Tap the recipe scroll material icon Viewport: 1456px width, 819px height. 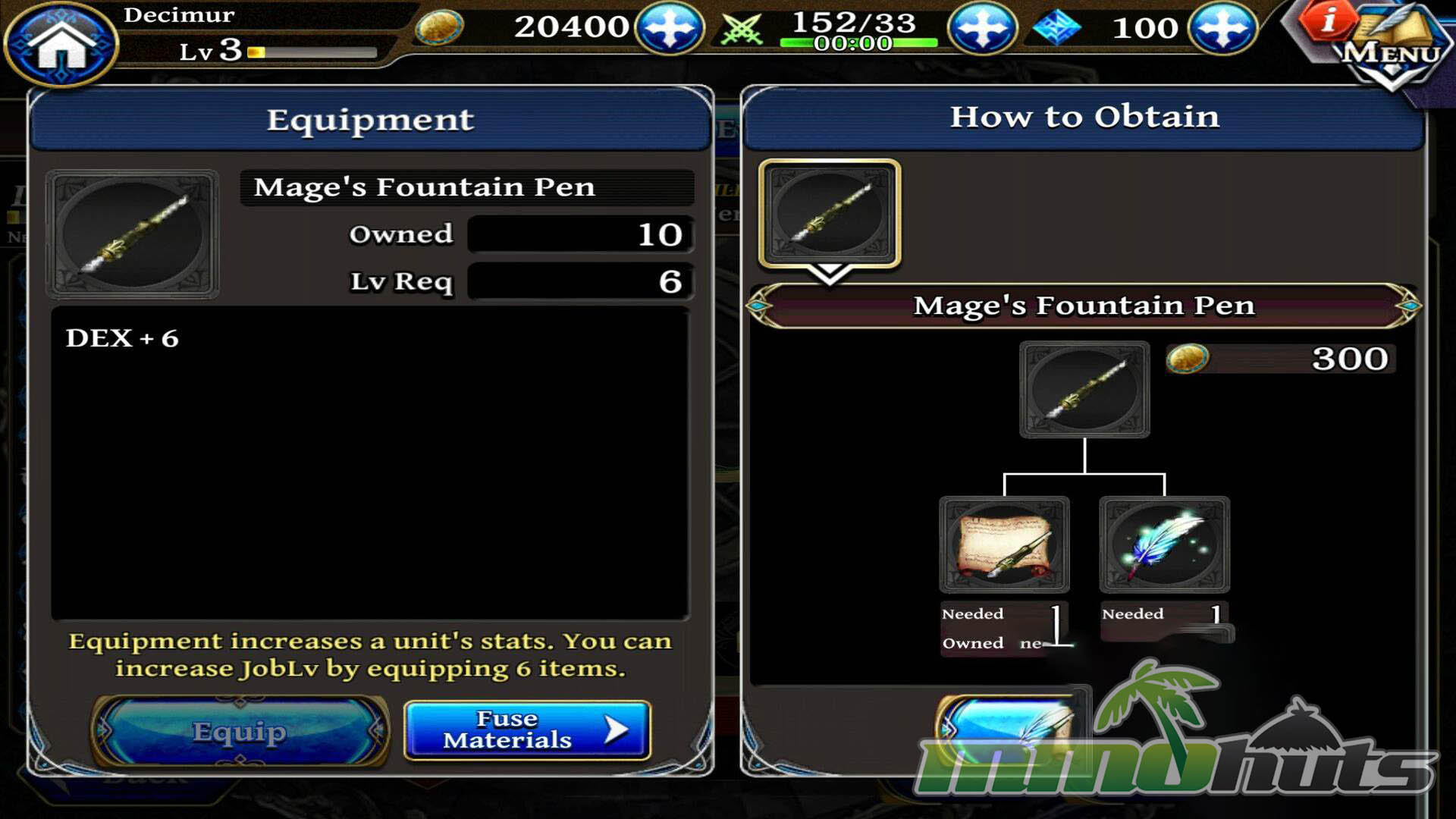click(1005, 544)
